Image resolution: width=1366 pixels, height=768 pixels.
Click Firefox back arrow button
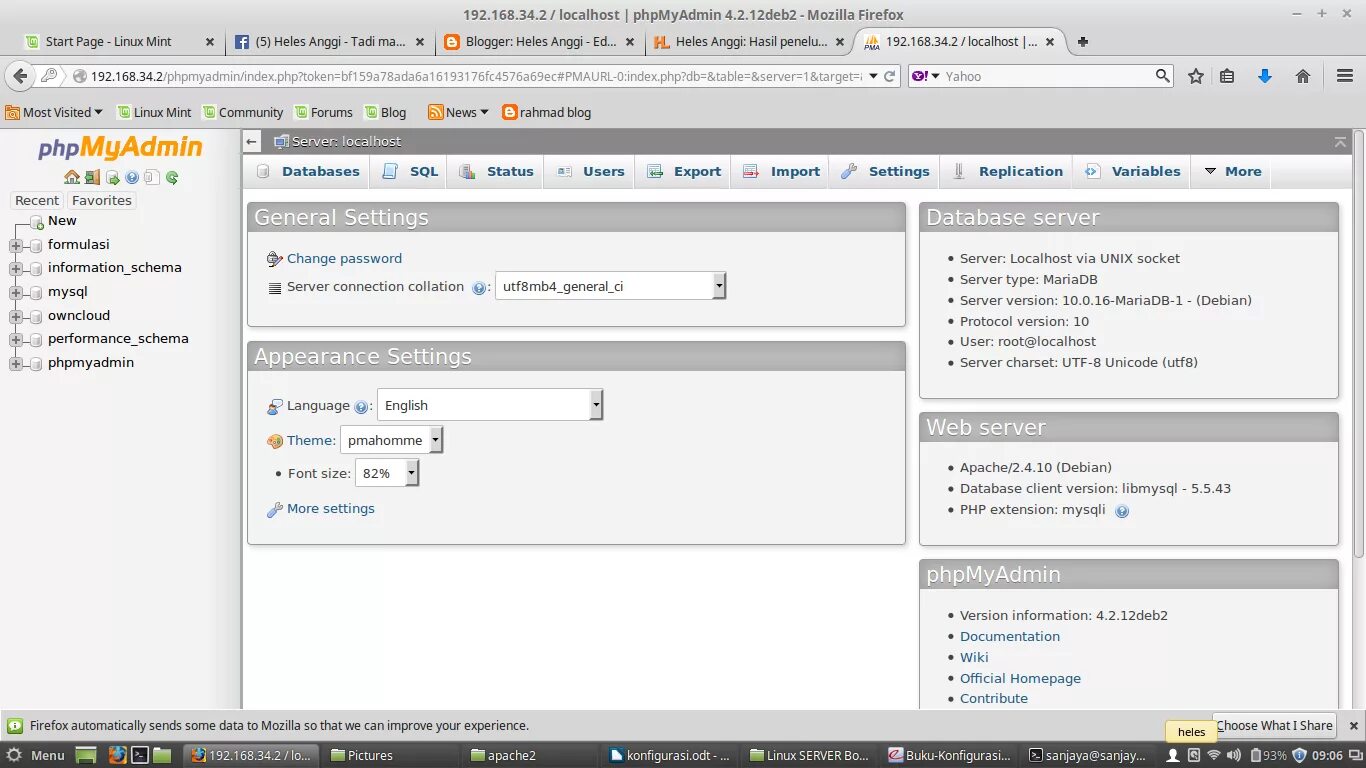click(19, 76)
